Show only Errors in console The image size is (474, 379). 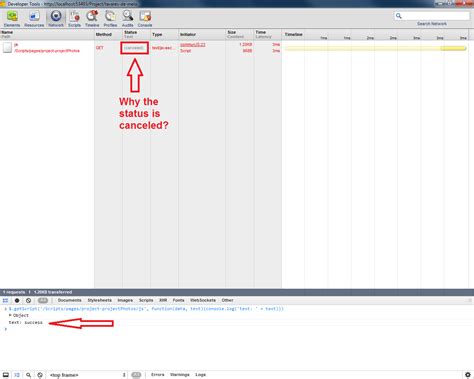pos(158,375)
